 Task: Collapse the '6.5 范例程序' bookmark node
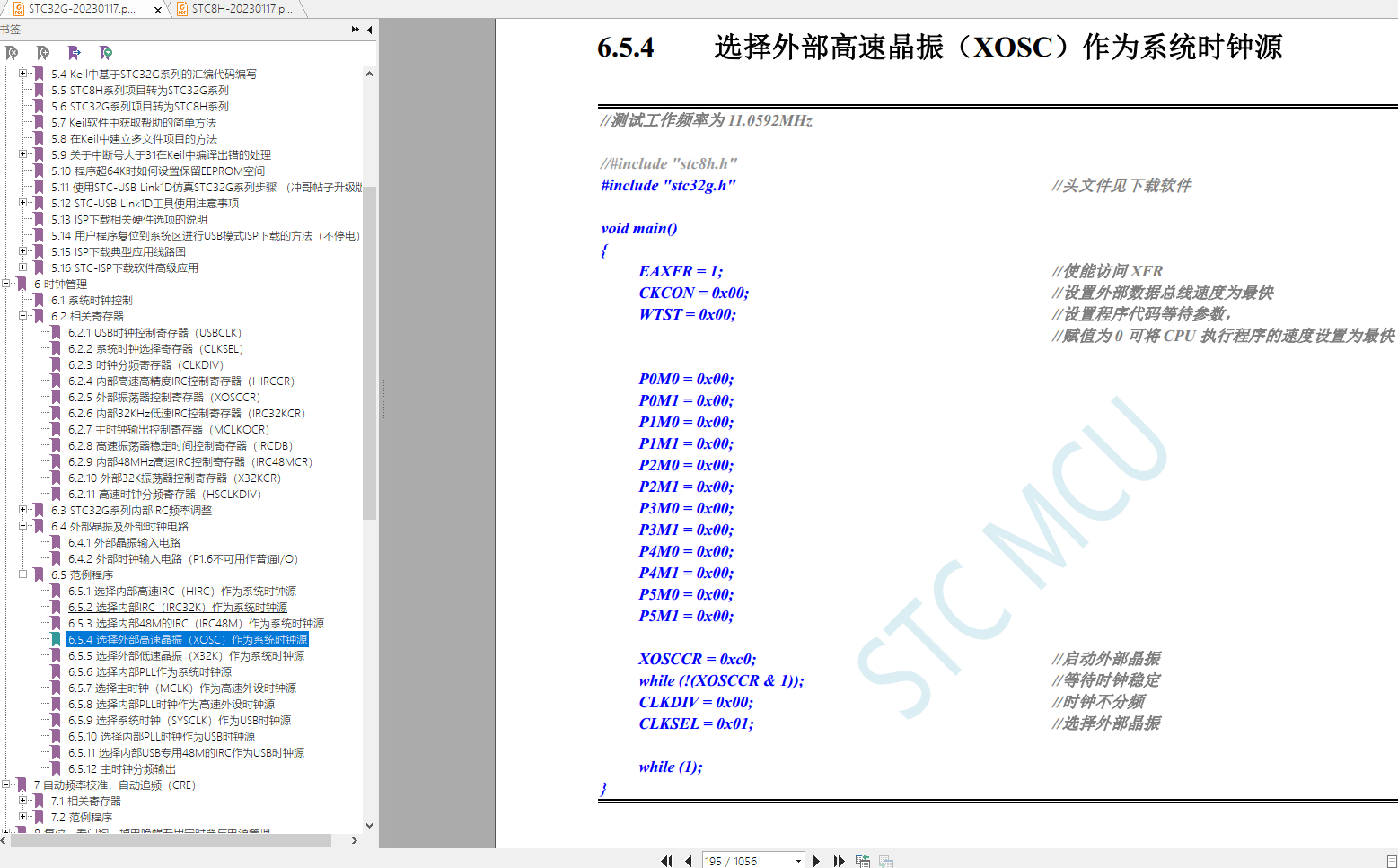click(x=22, y=574)
